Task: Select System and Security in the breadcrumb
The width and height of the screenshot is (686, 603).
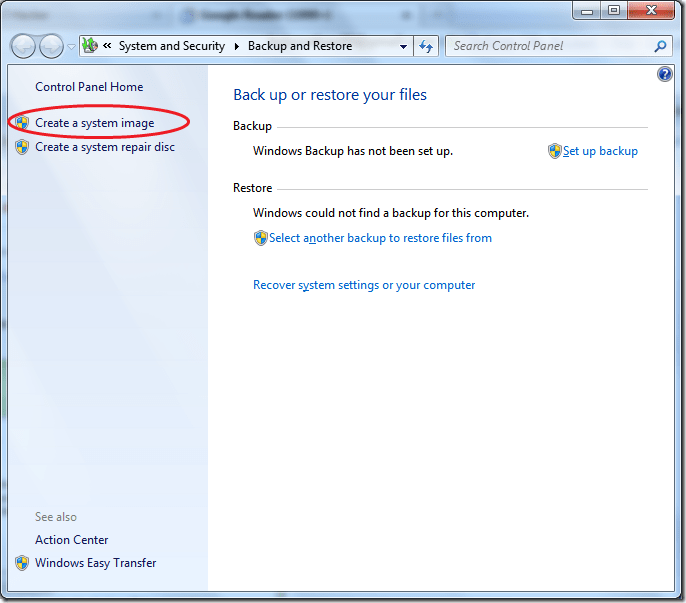Action: (172, 46)
